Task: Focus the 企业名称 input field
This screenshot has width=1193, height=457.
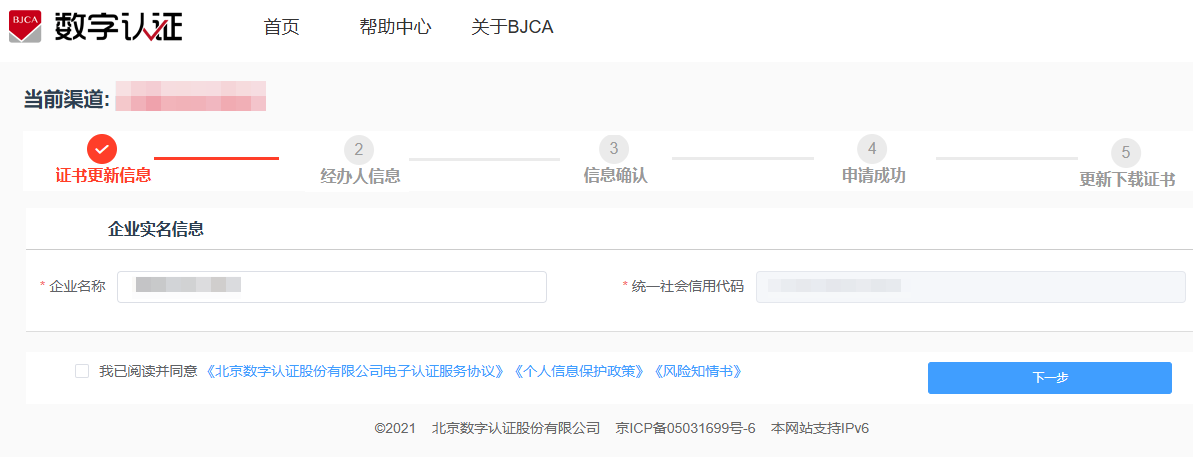Action: coord(332,287)
